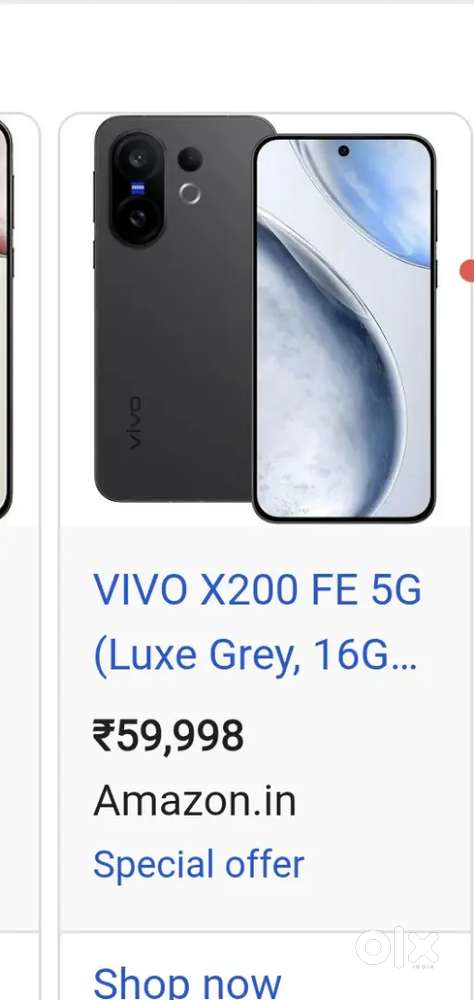Select the Amazon.in seller name

click(x=195, y=800)
